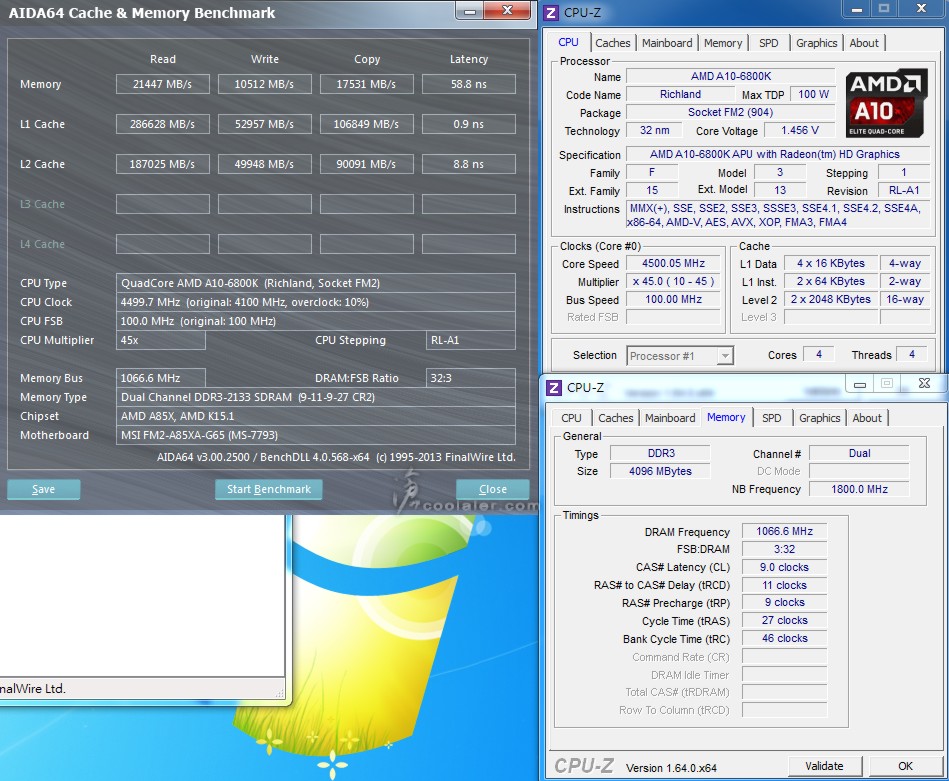Click the CAS# Latency value 9.0 clocks
Viewport: 949px width, 781px height.
pos(784,567)
